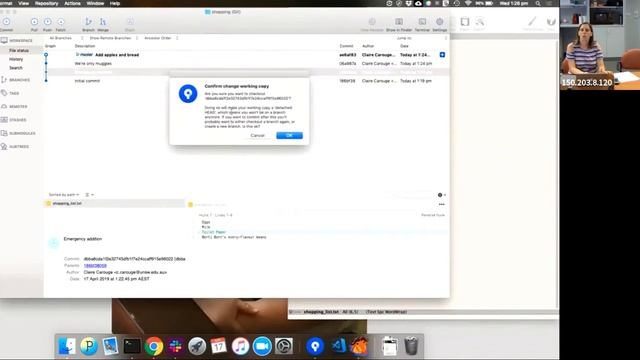Open Terminal from the Dock
Image resolution: width=640 pixels, height=360 pixels.
[x=132, y=346]
